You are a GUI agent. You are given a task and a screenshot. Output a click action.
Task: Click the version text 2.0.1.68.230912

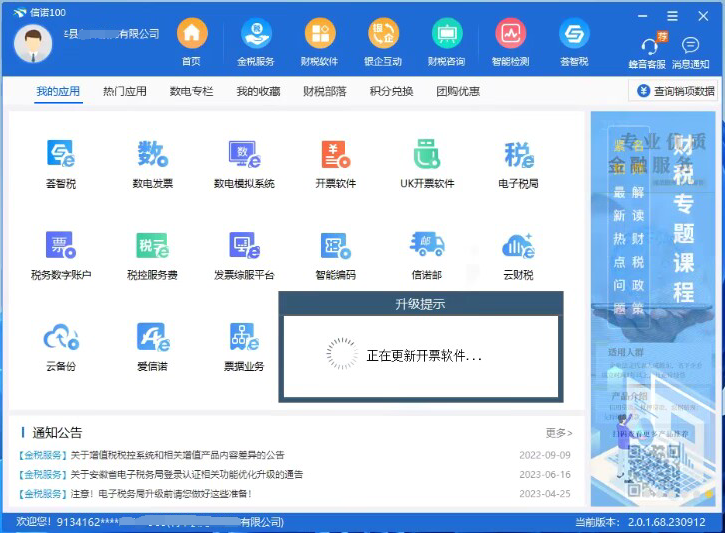point(667,522)
